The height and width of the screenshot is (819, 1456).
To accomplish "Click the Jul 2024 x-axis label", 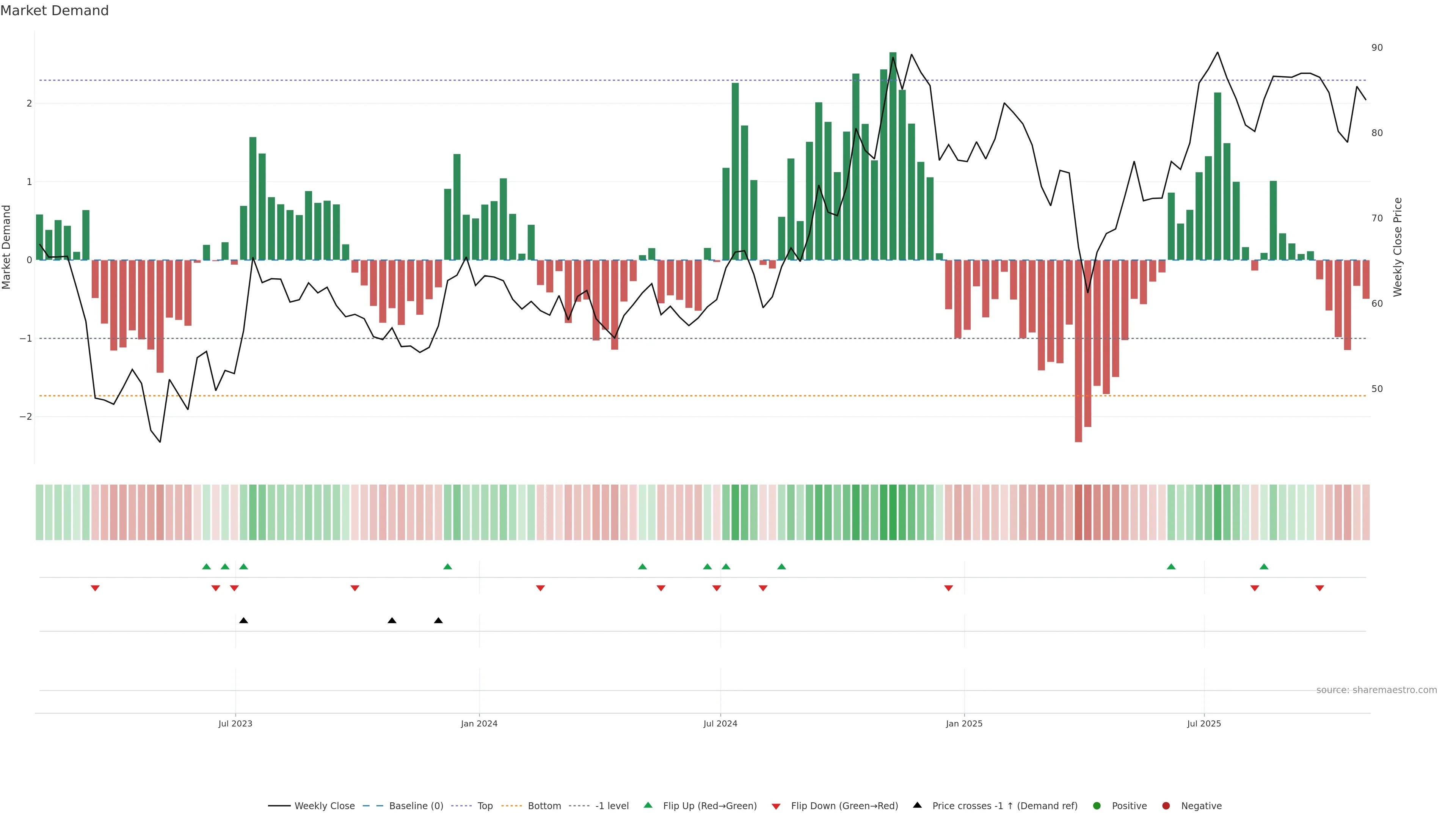I will pos(720,723).
